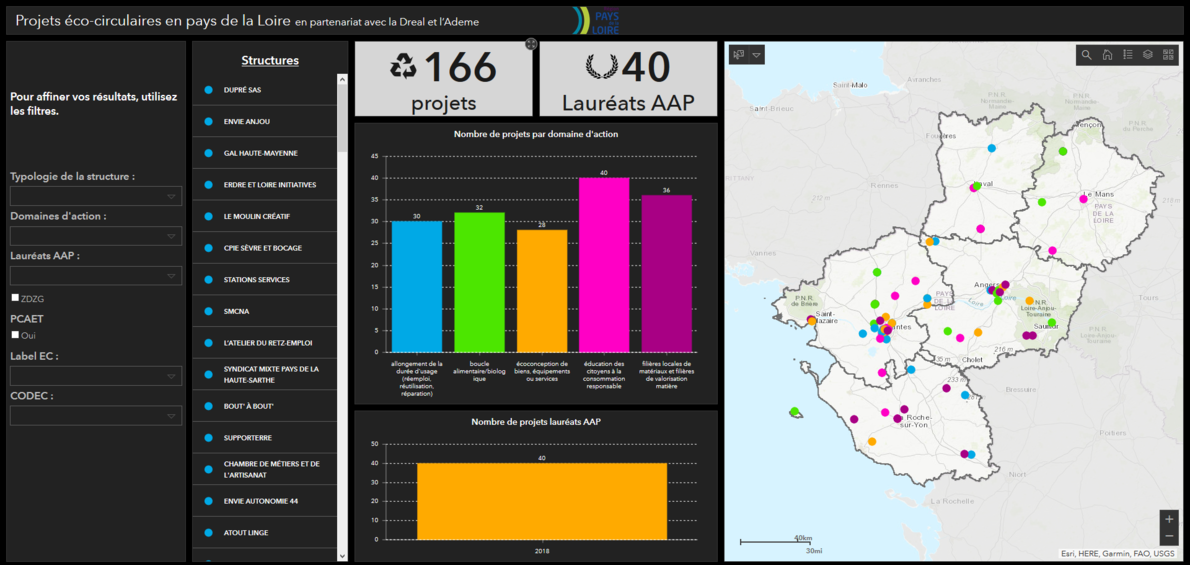Image resolution: width=1190 pixels, height=565 pixels.
Task: Open the Typologie de la structure dropdown
Action: [96, 197]
